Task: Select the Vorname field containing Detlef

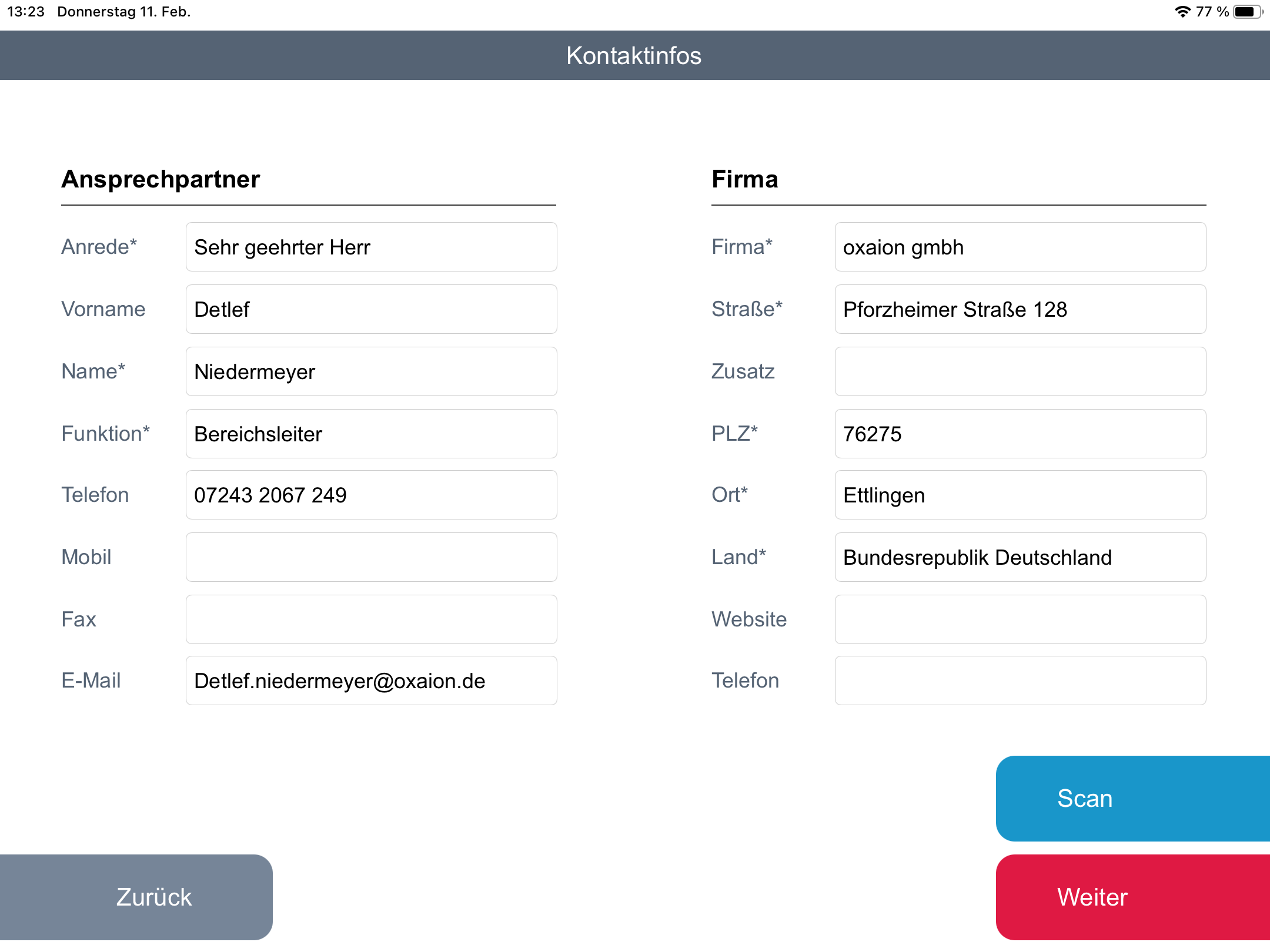Action: click(371, 309)
